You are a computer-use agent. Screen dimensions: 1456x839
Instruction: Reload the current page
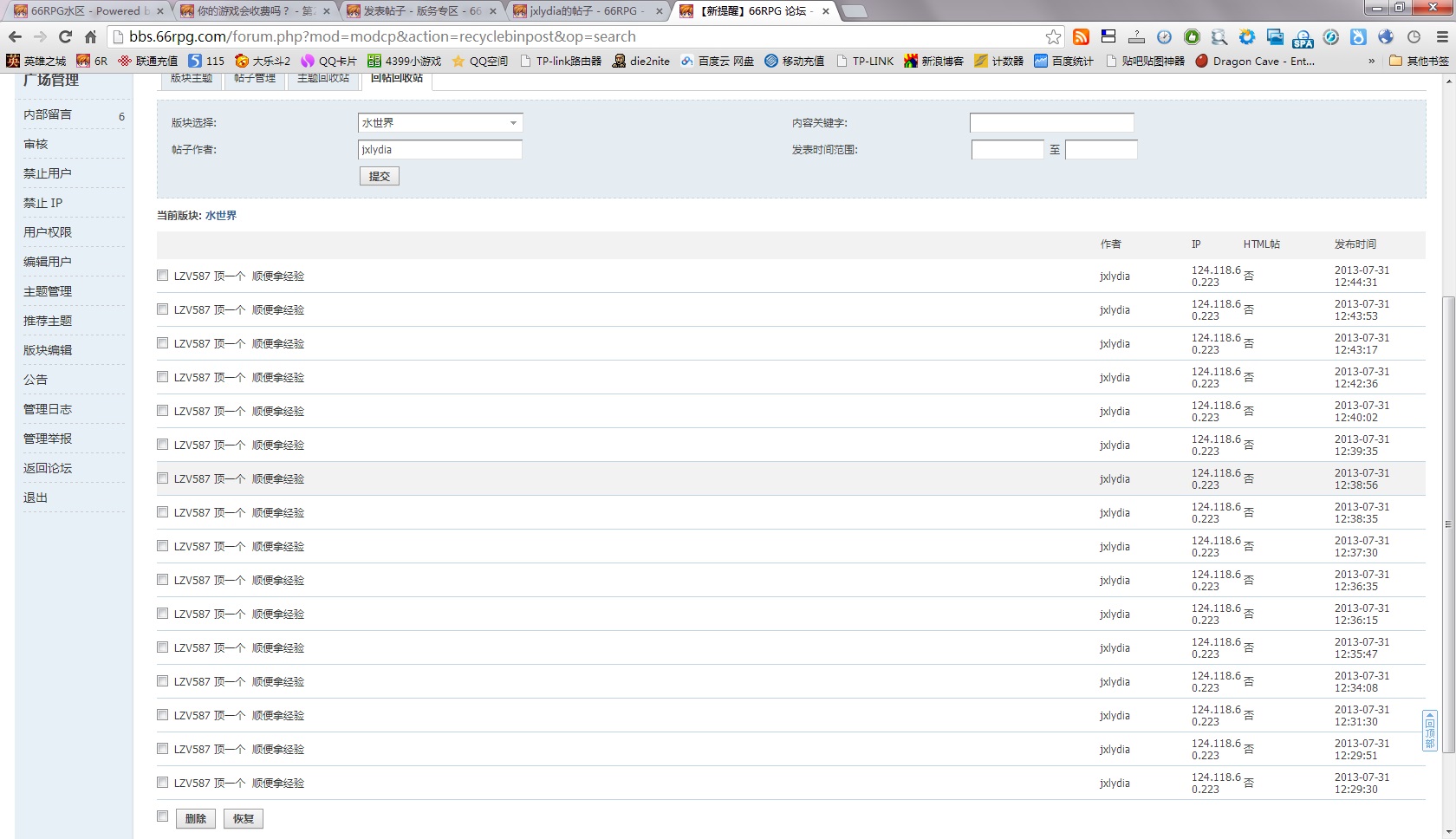(x=65, y=36)
